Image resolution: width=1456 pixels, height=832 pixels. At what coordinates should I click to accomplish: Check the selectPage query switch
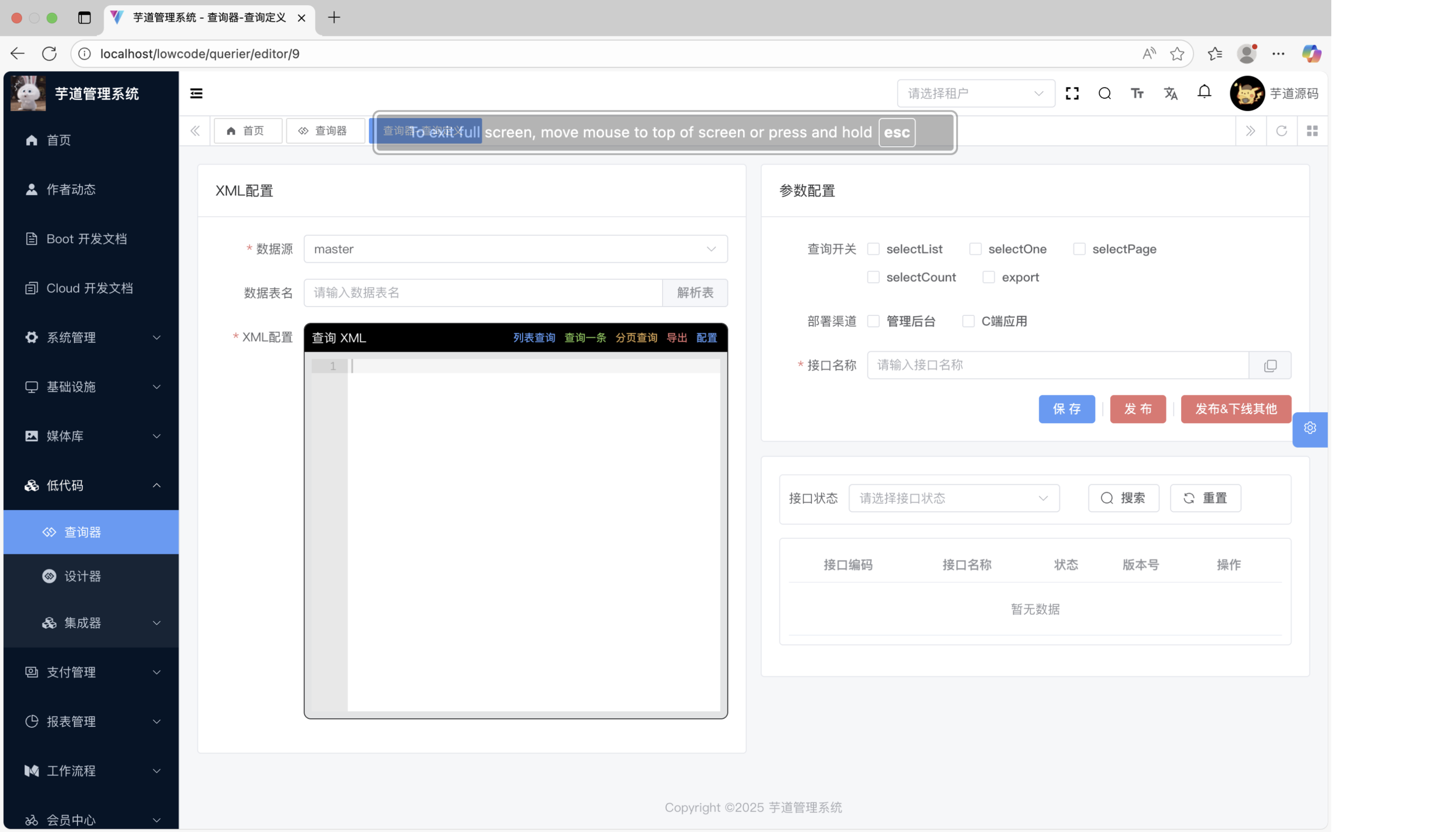[x=1079, y=249]
